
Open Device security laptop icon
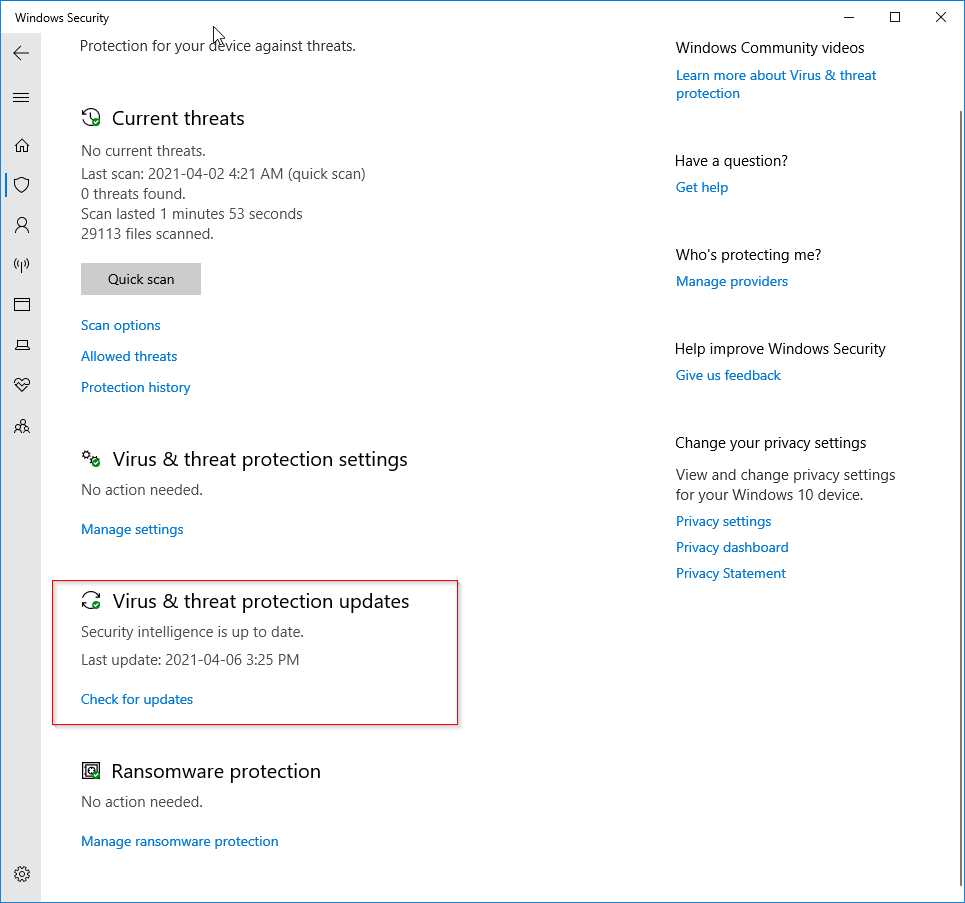tap(21, 345)
